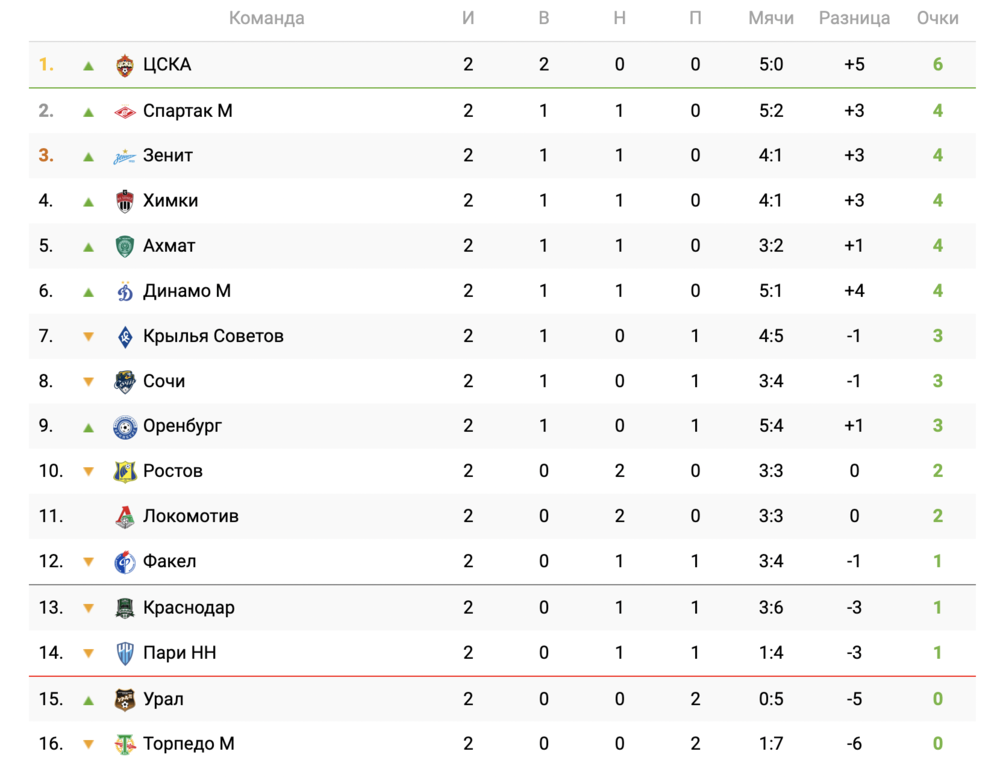Click the Lokomotiv team logo
This screenshot has height=778, width=1000.
pyautogui.click(x=124, y=517)
